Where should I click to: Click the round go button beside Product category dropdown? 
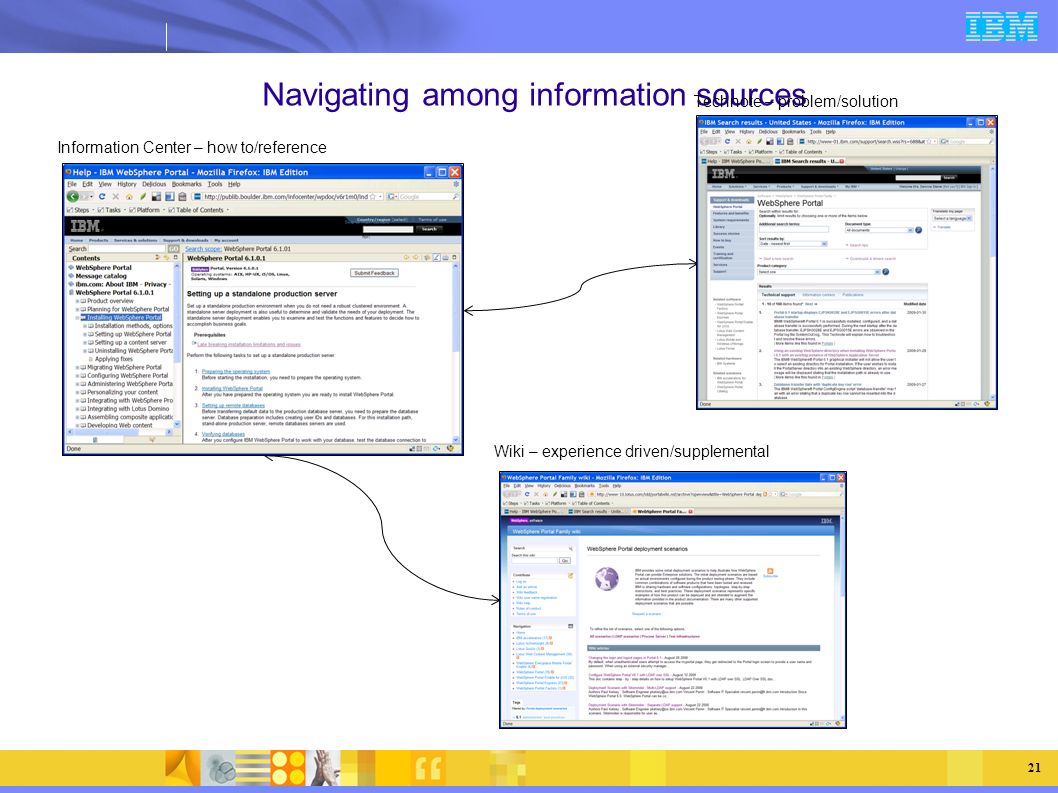point(885,272)
